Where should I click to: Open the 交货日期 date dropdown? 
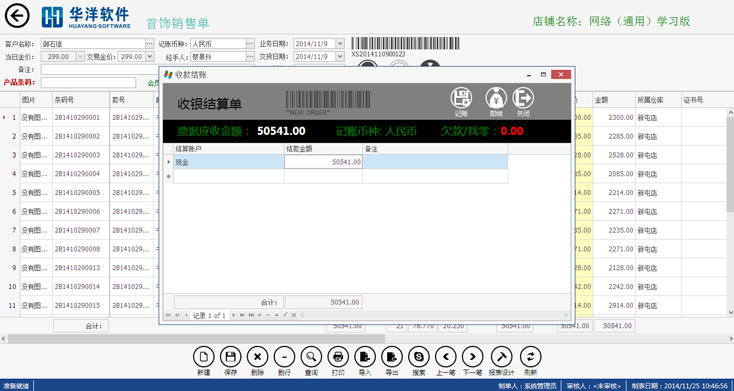[340, 57]
